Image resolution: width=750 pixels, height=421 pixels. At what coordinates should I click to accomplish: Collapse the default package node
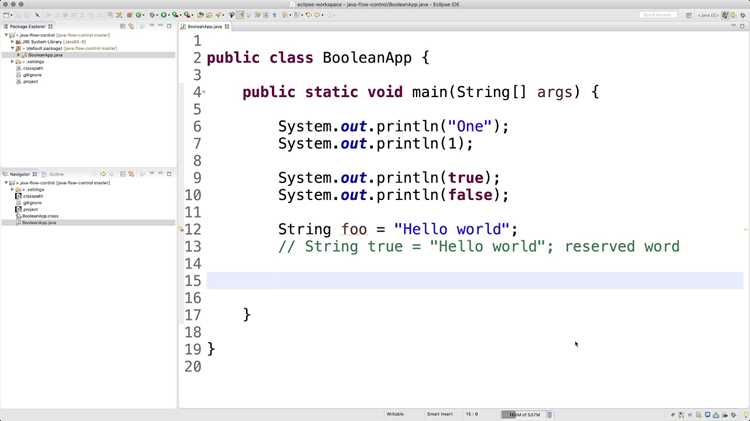point(12,48)
